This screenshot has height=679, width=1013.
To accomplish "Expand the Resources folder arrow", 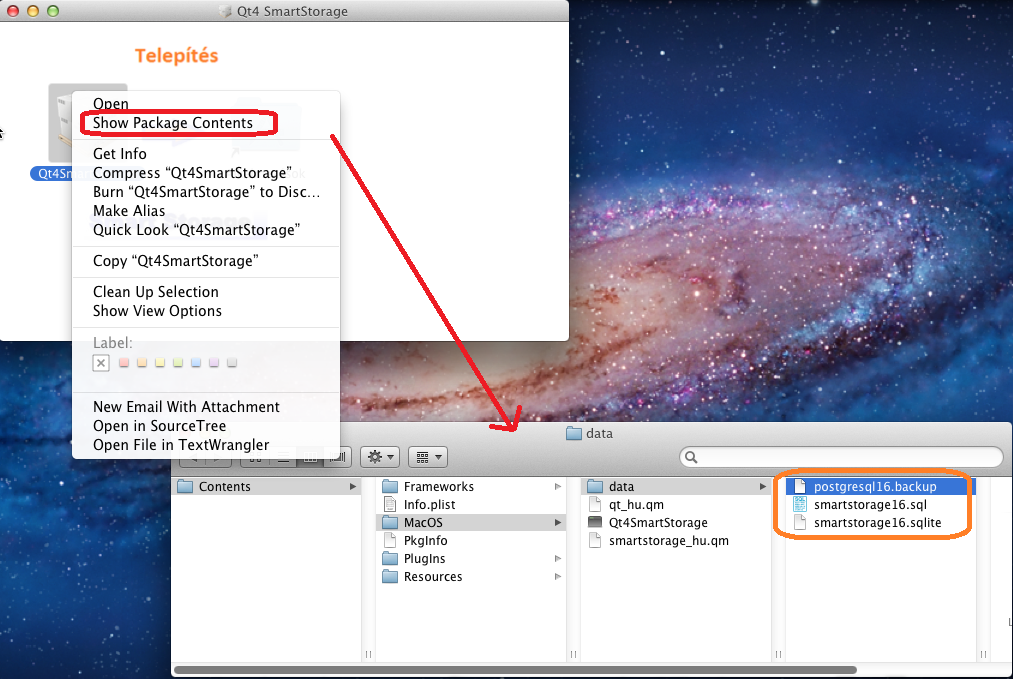I will click(558, 577).
